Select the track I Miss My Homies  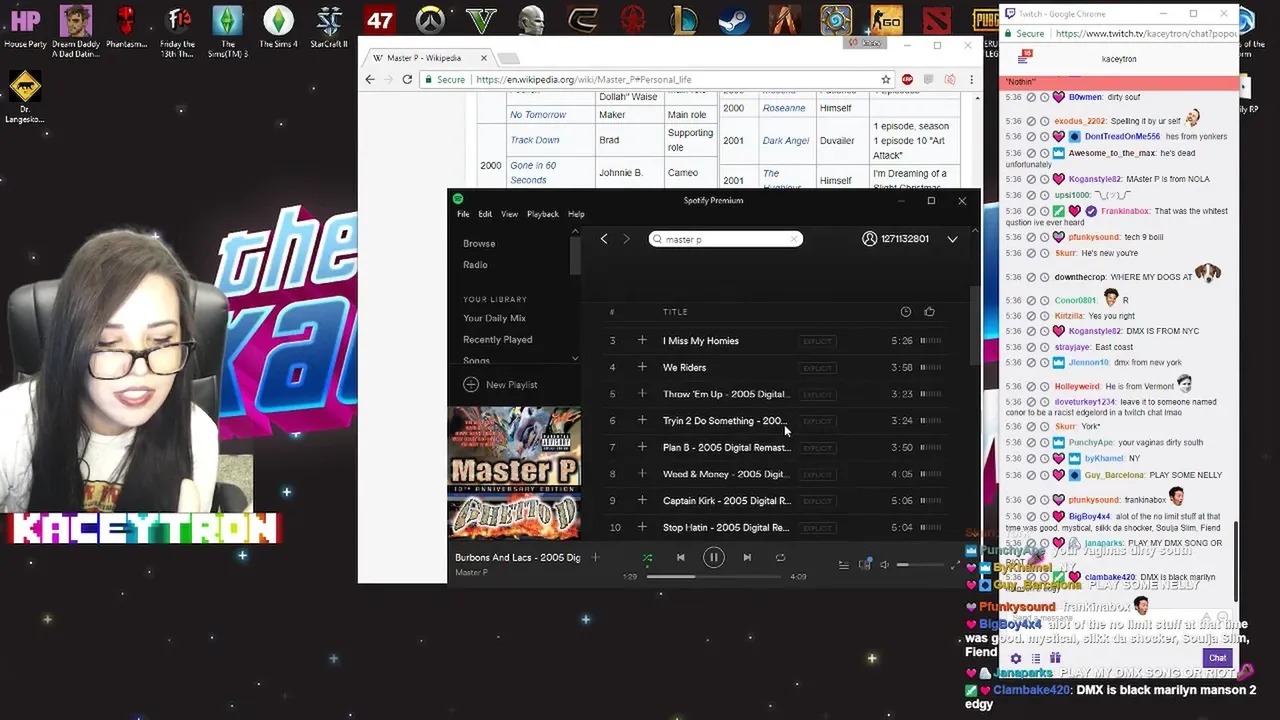[x=700, y=341]
